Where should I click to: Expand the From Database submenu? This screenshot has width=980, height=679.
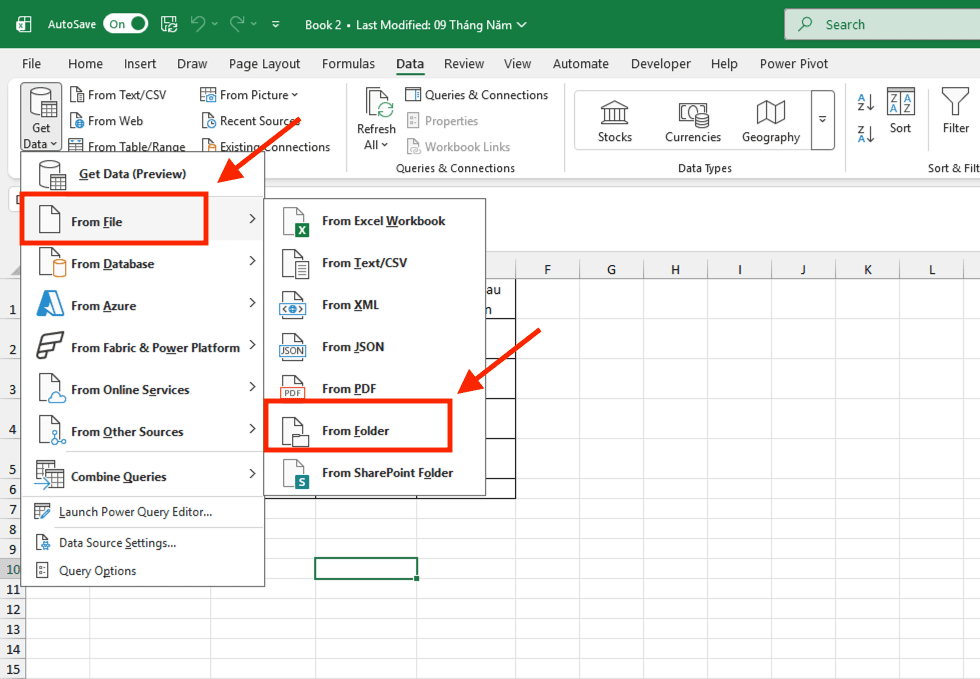pos(142,263)
